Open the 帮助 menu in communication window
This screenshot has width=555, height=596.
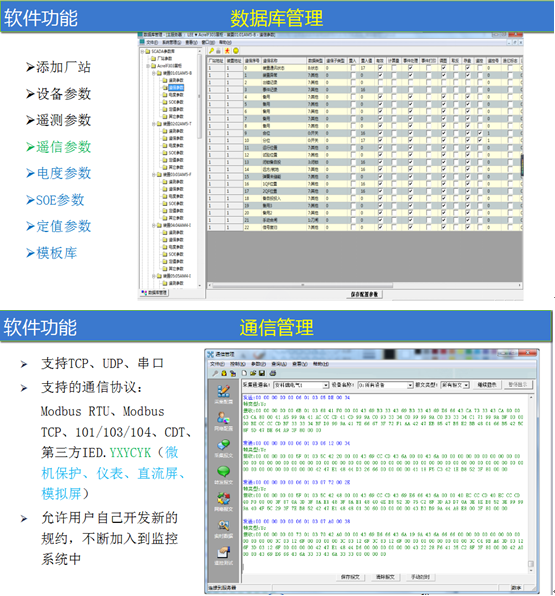[321, 364]
